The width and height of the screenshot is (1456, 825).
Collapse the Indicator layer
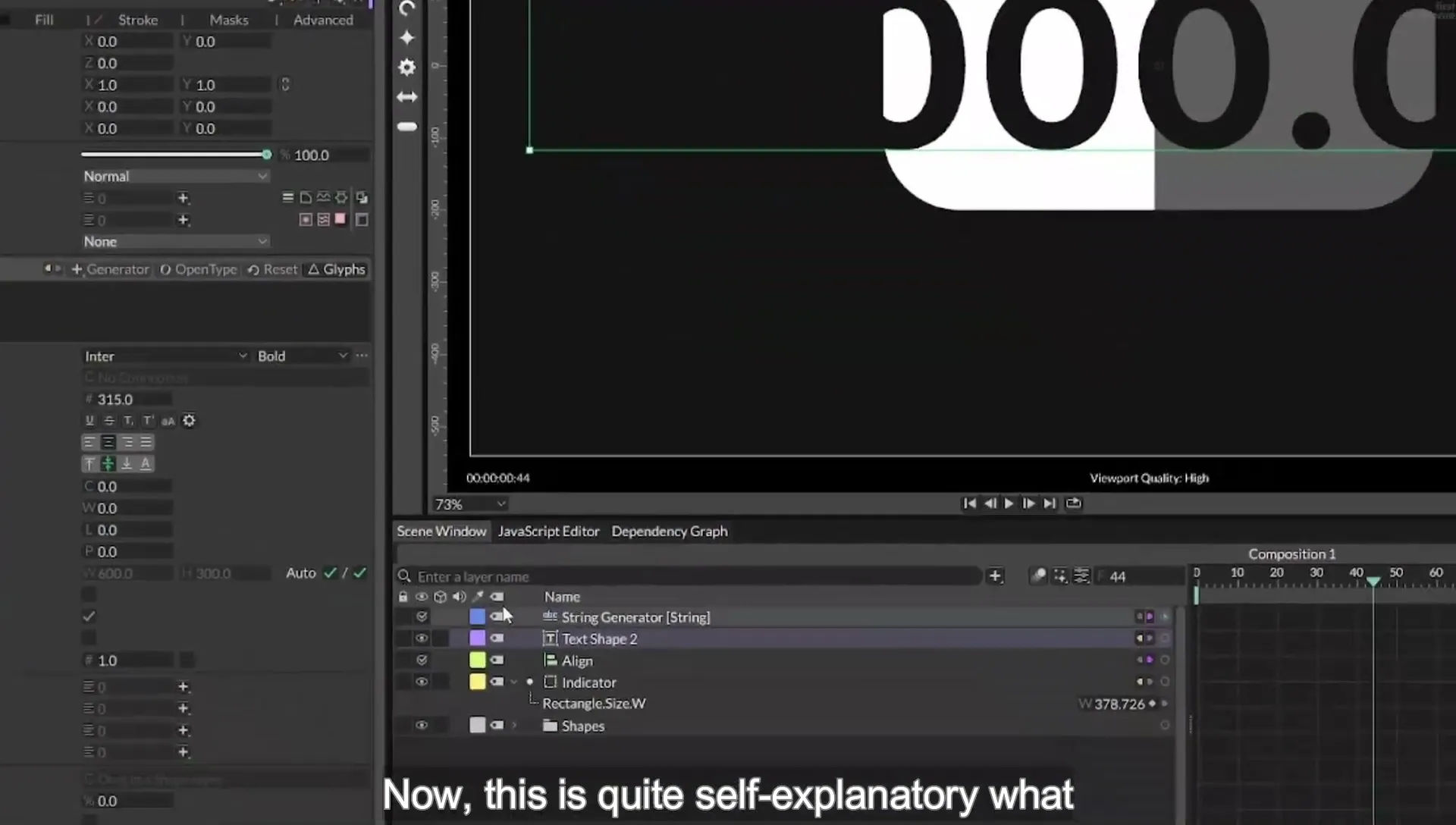click(x=514, y=682)
